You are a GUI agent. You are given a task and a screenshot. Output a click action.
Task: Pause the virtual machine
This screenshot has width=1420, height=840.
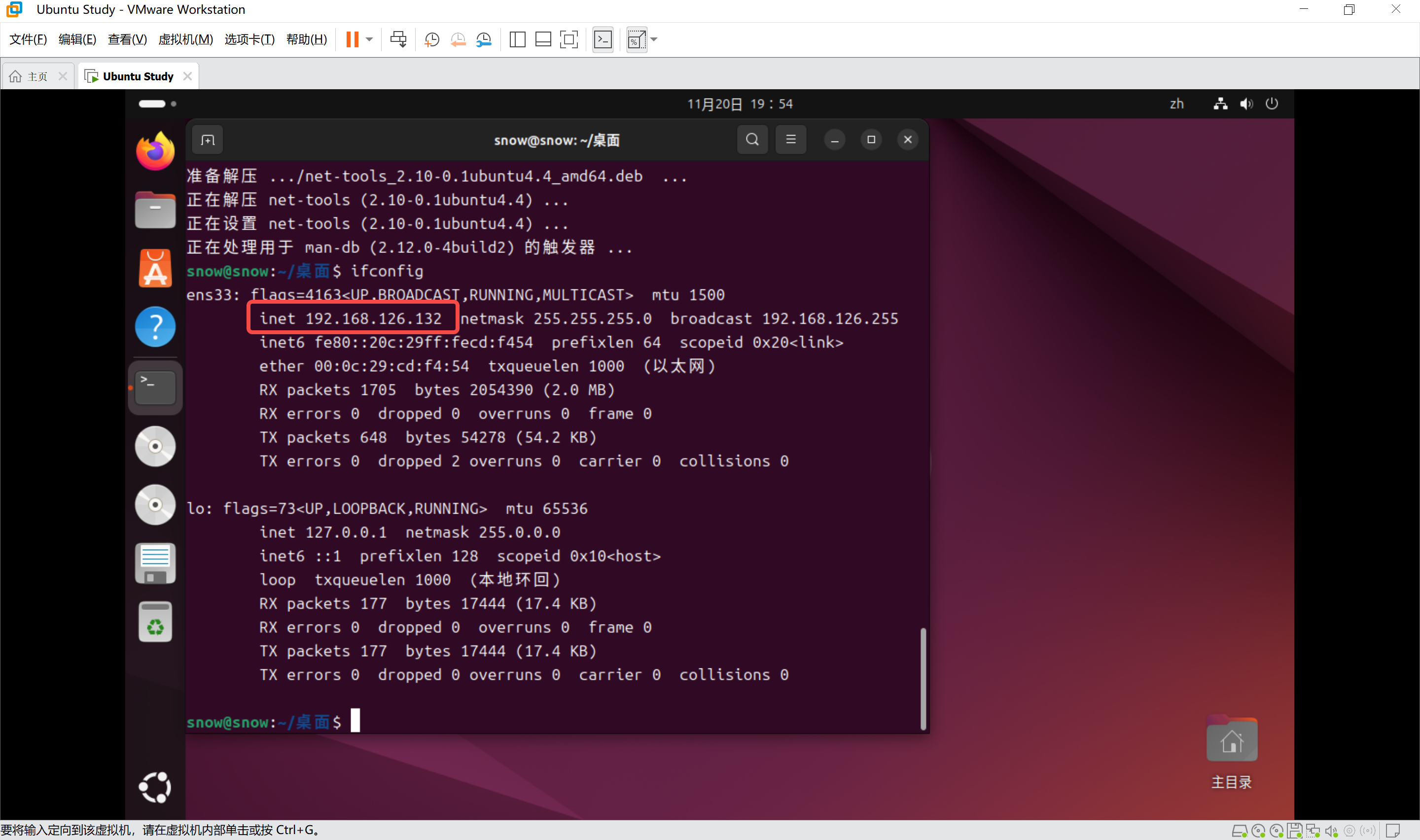click(x=352, y=39)
